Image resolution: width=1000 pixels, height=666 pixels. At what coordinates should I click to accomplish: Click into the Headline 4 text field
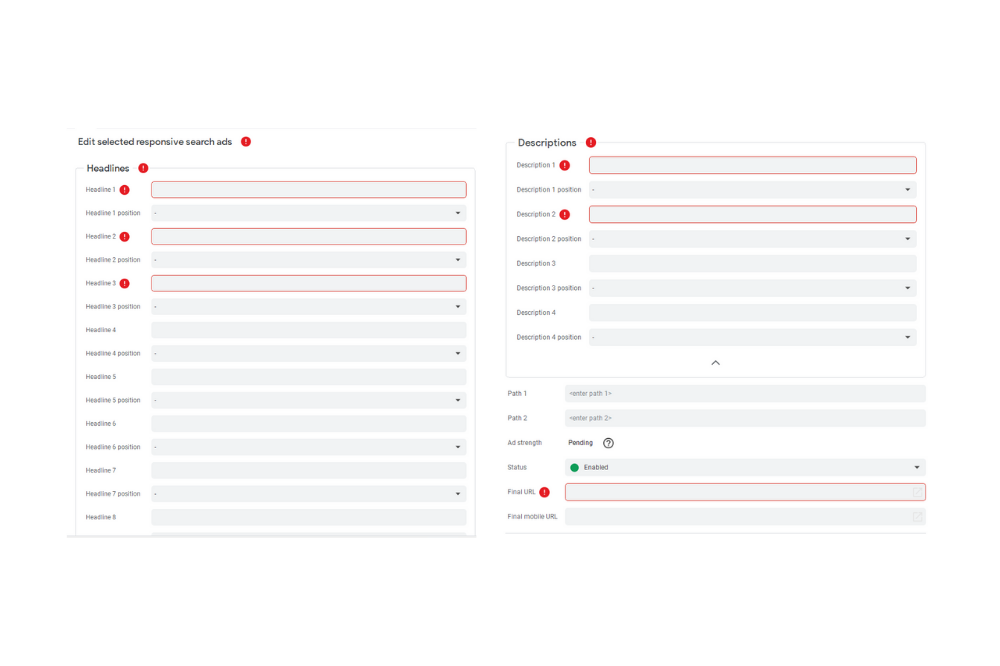(309, 330)
